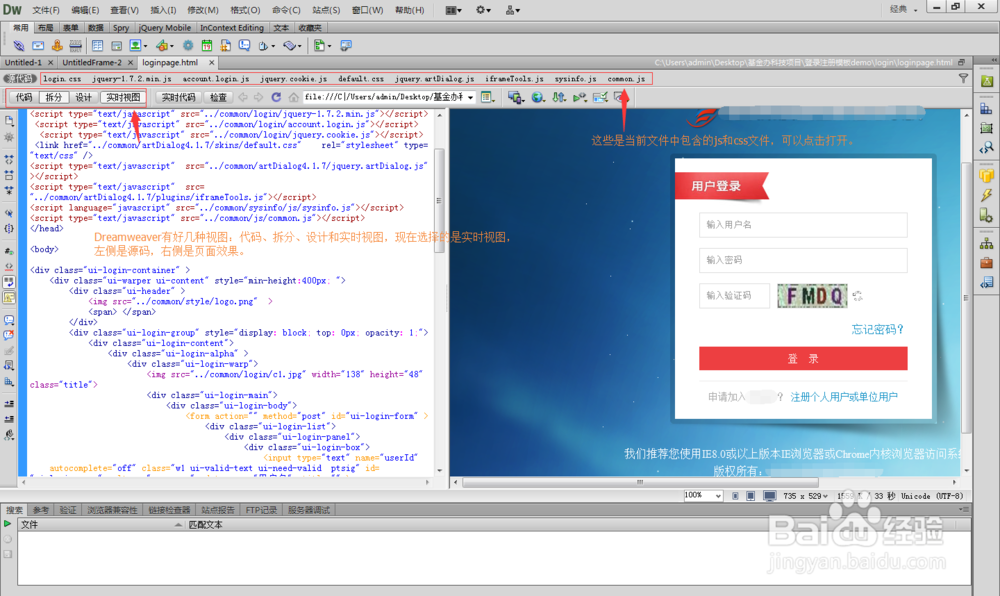Image resolution: width=1000 pixels, height=596 pixels.
Task: Open the window size 735 x 529 dropdown
Action: tap(806, 496)
